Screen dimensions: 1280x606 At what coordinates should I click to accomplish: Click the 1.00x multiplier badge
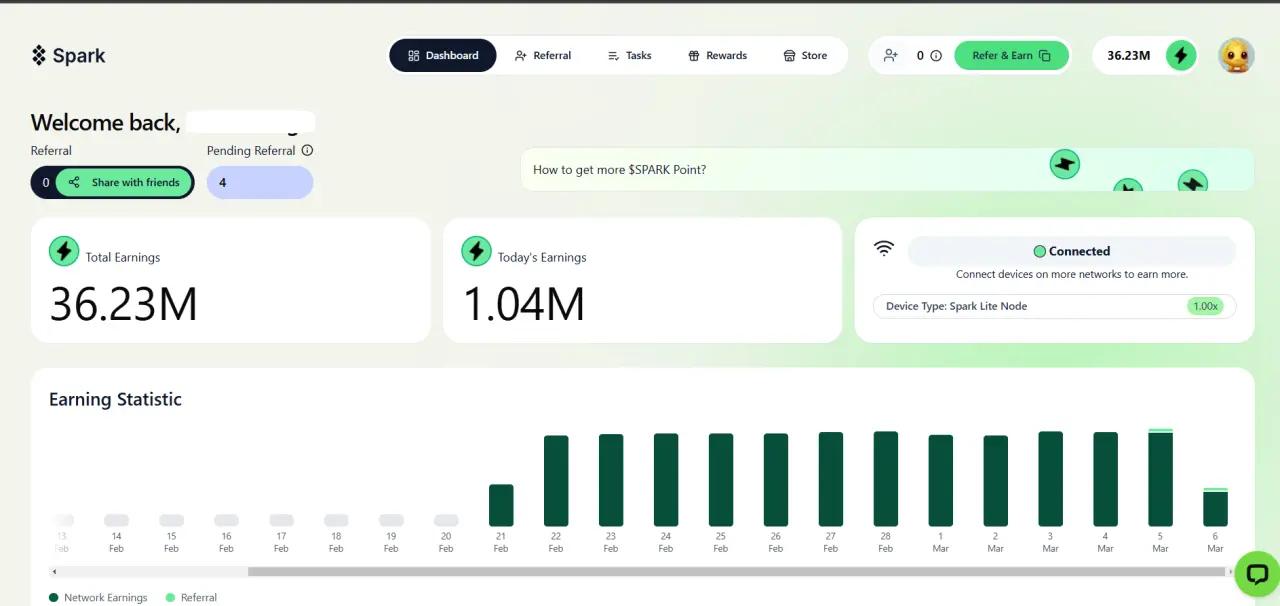click(1205, 306)
